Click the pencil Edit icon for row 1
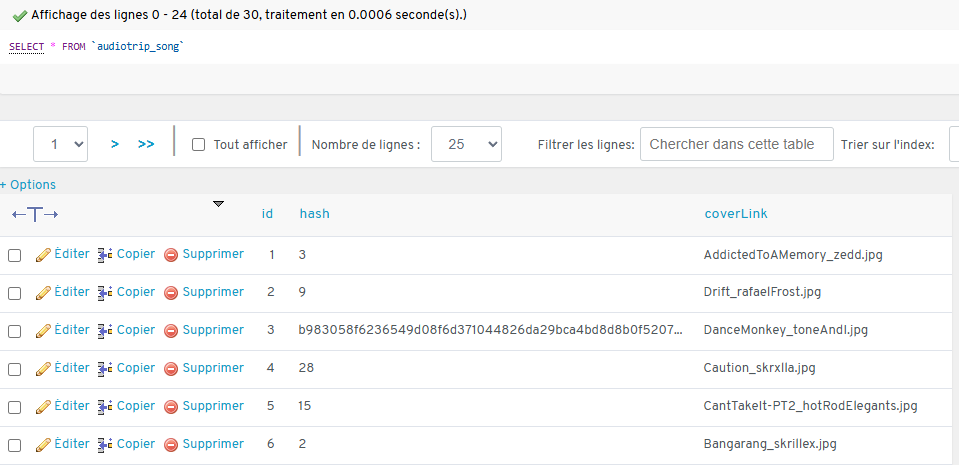 (42, 255)
